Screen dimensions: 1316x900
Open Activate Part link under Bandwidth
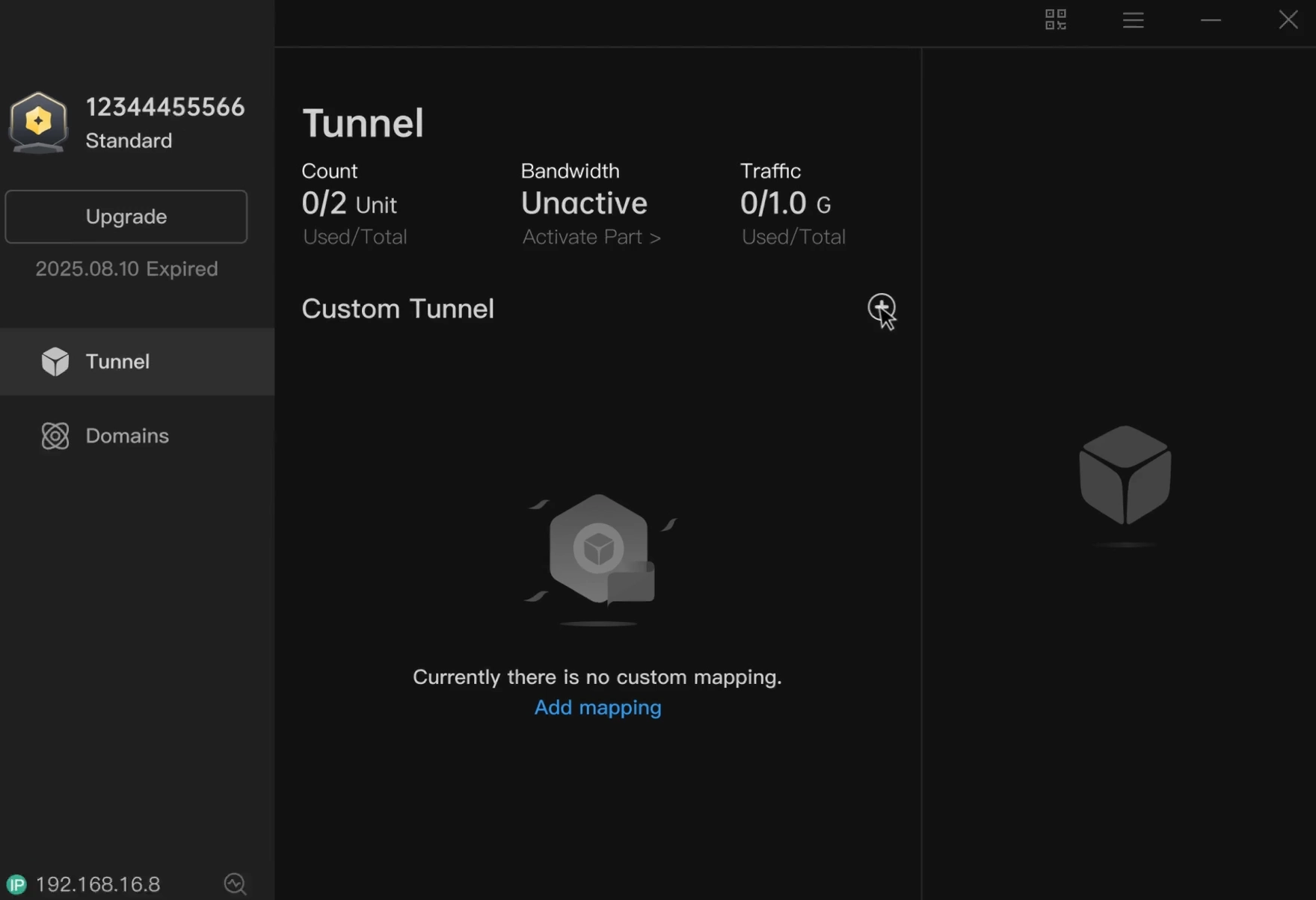coord(591,237)
